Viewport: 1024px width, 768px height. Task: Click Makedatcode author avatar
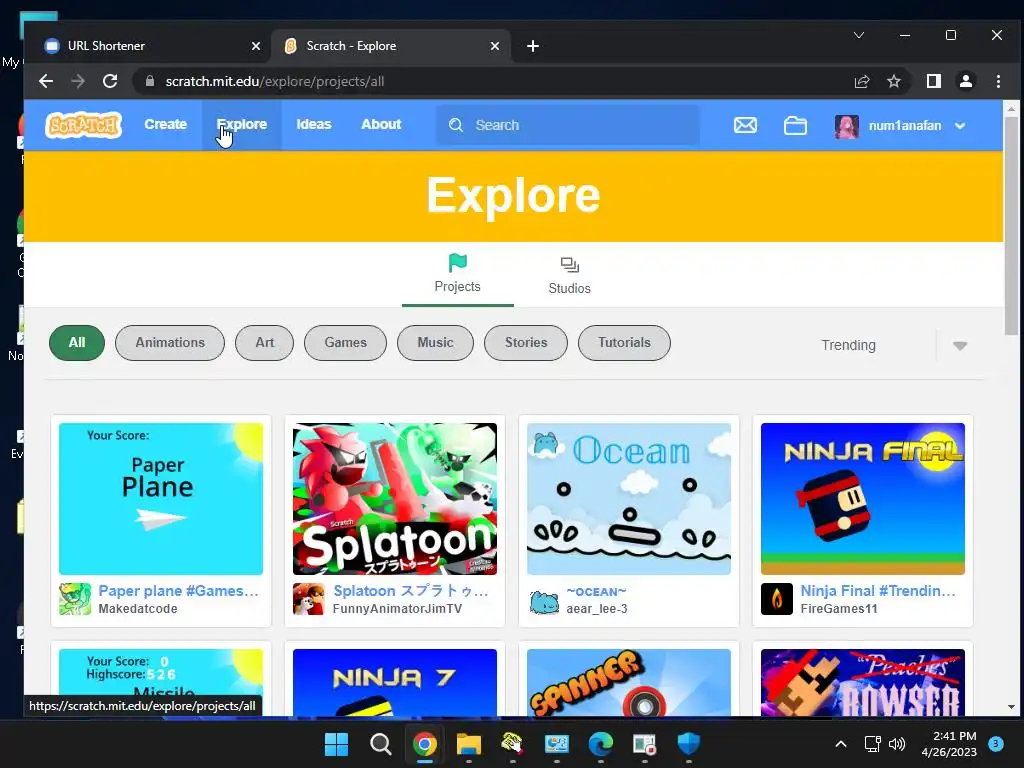pos(74,599)
